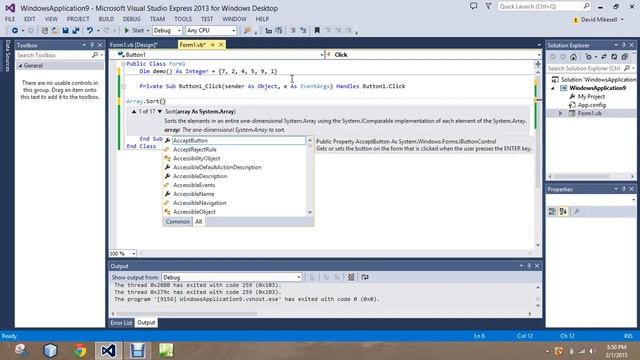Click the Alphabetical sort icon in Properties
This screenshot has width=640, height=360.
[x=563, y=211]
